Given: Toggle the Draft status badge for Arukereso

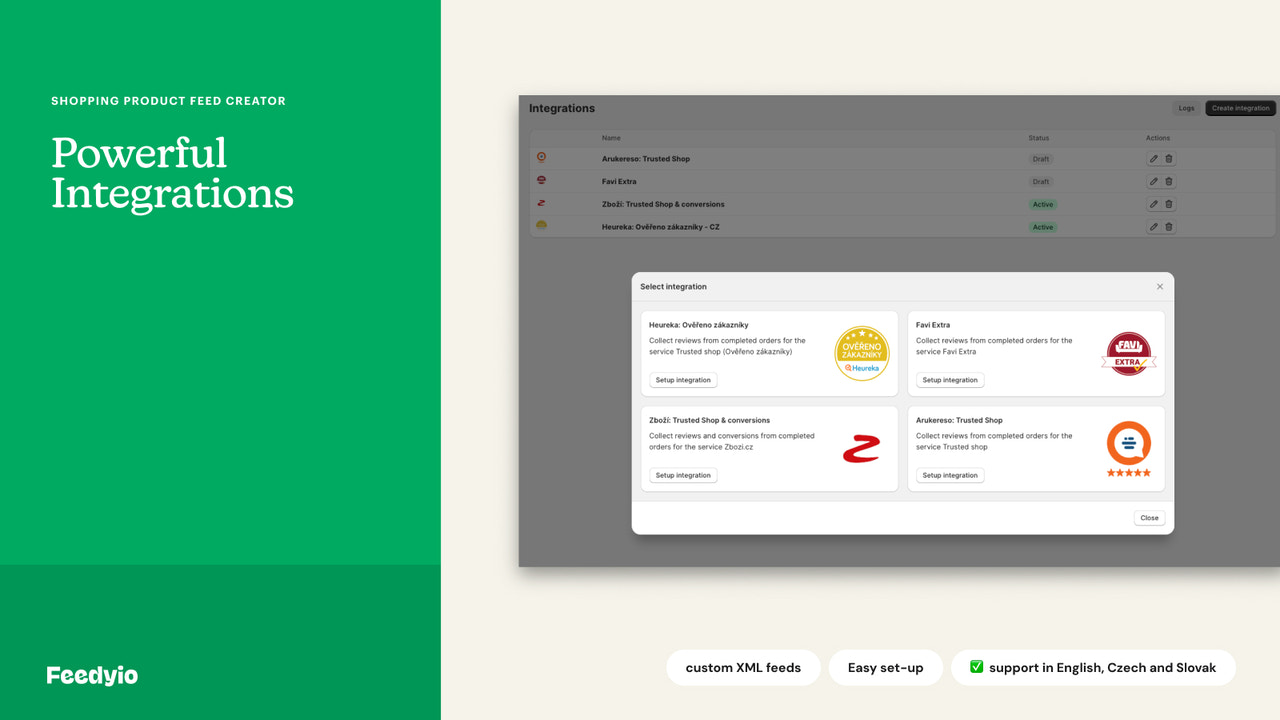Looking at the screenshot, I should click(1041, 158).
